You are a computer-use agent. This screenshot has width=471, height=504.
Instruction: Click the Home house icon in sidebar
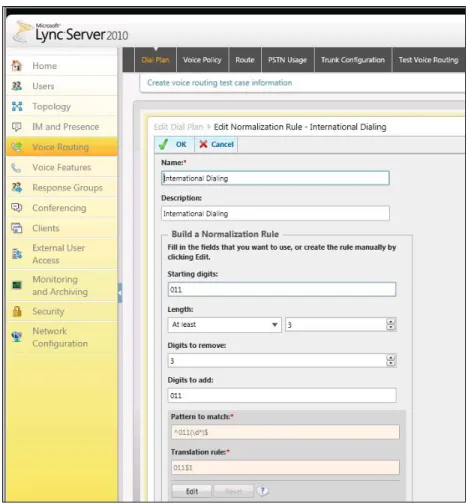tap(17, 66)
